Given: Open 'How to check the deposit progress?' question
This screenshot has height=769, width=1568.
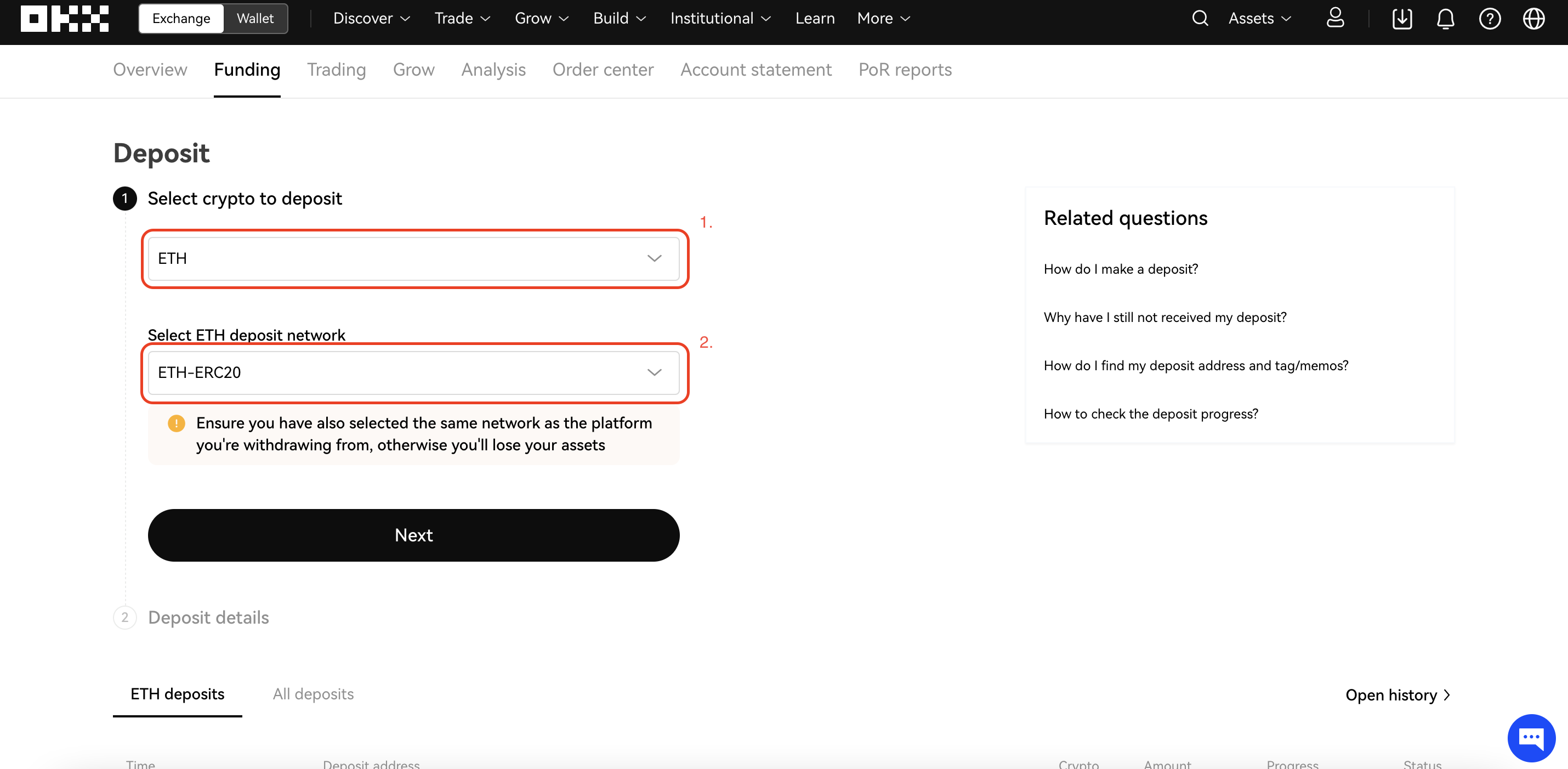Looking at the screenshot, I should coord(1150,414).
